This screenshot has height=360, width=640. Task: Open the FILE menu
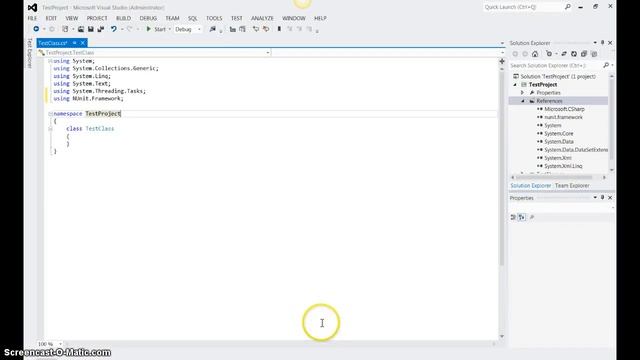32,18
